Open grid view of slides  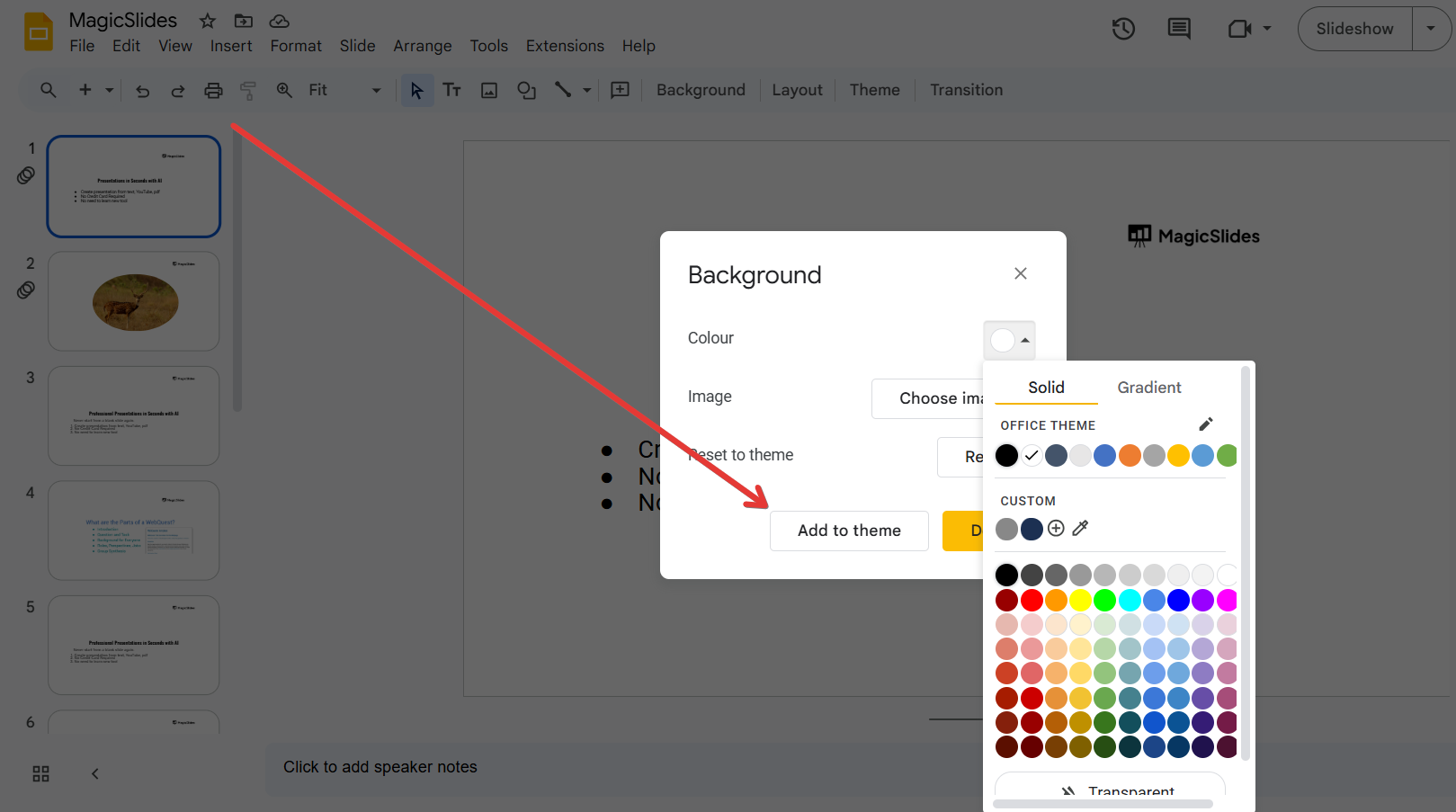point(40,773)
